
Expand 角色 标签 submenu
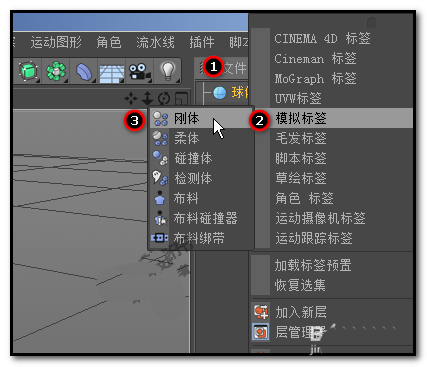[304, 198]
